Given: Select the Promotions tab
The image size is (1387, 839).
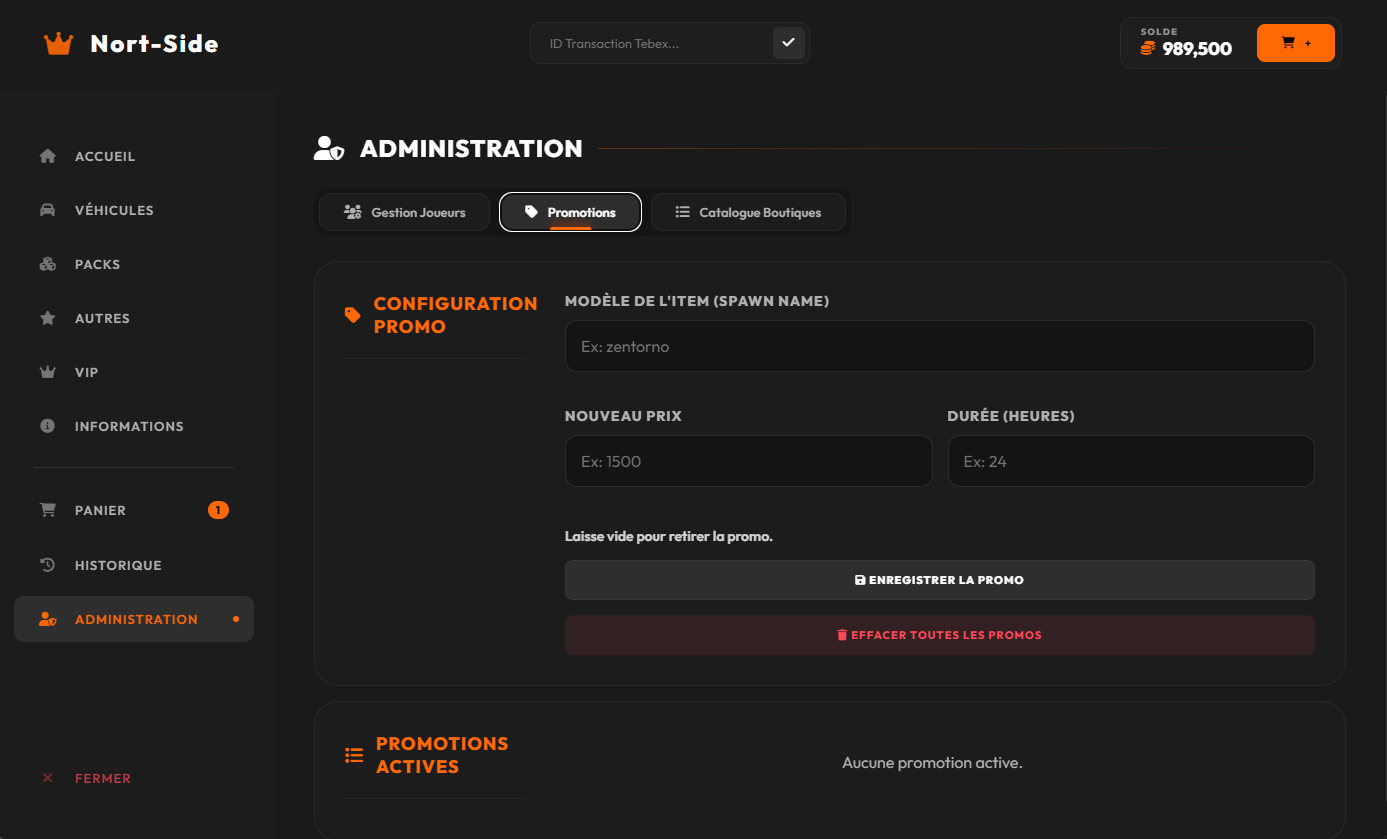Looking at the screenshot, I should (570, 212).
